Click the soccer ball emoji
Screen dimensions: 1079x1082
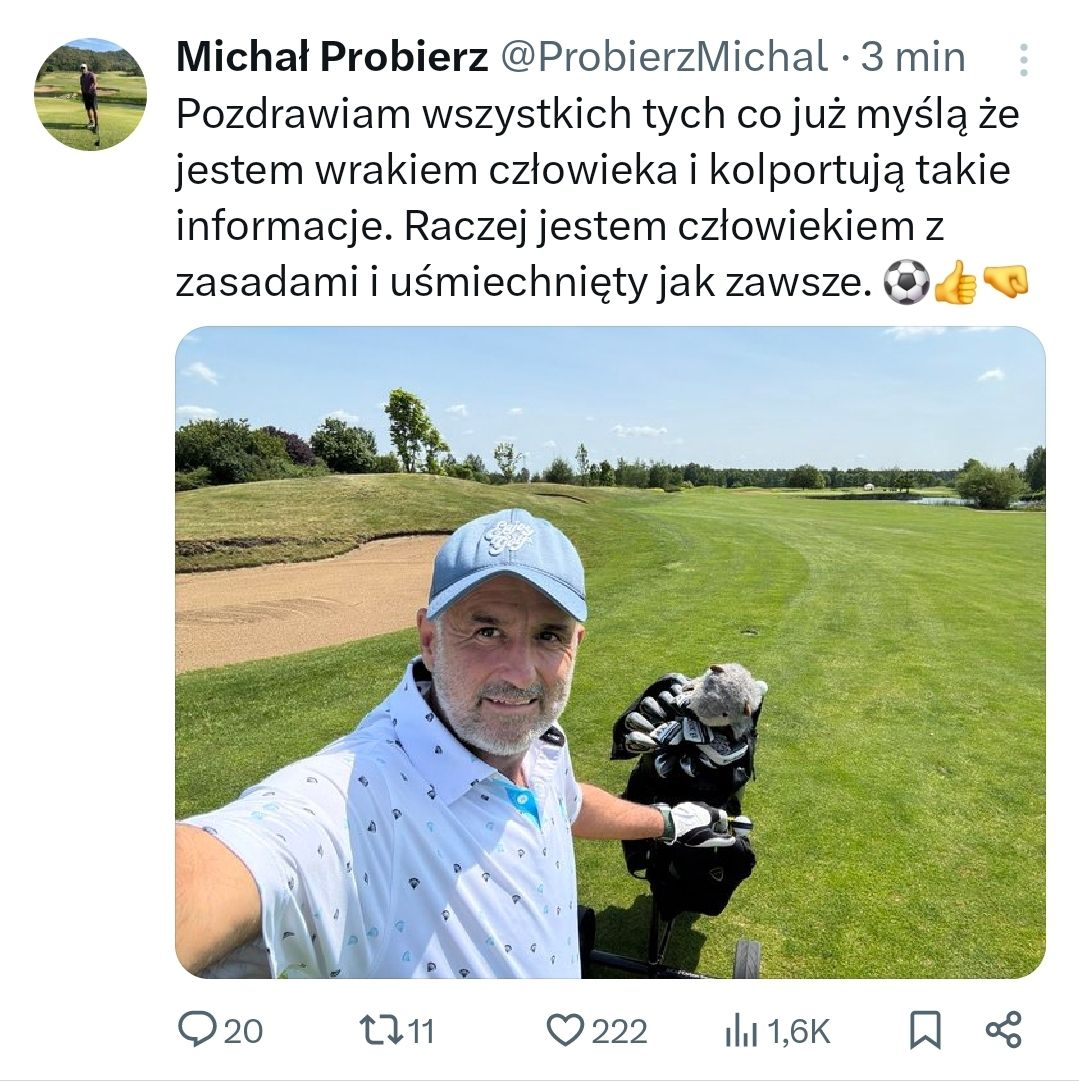pos(907,282)
